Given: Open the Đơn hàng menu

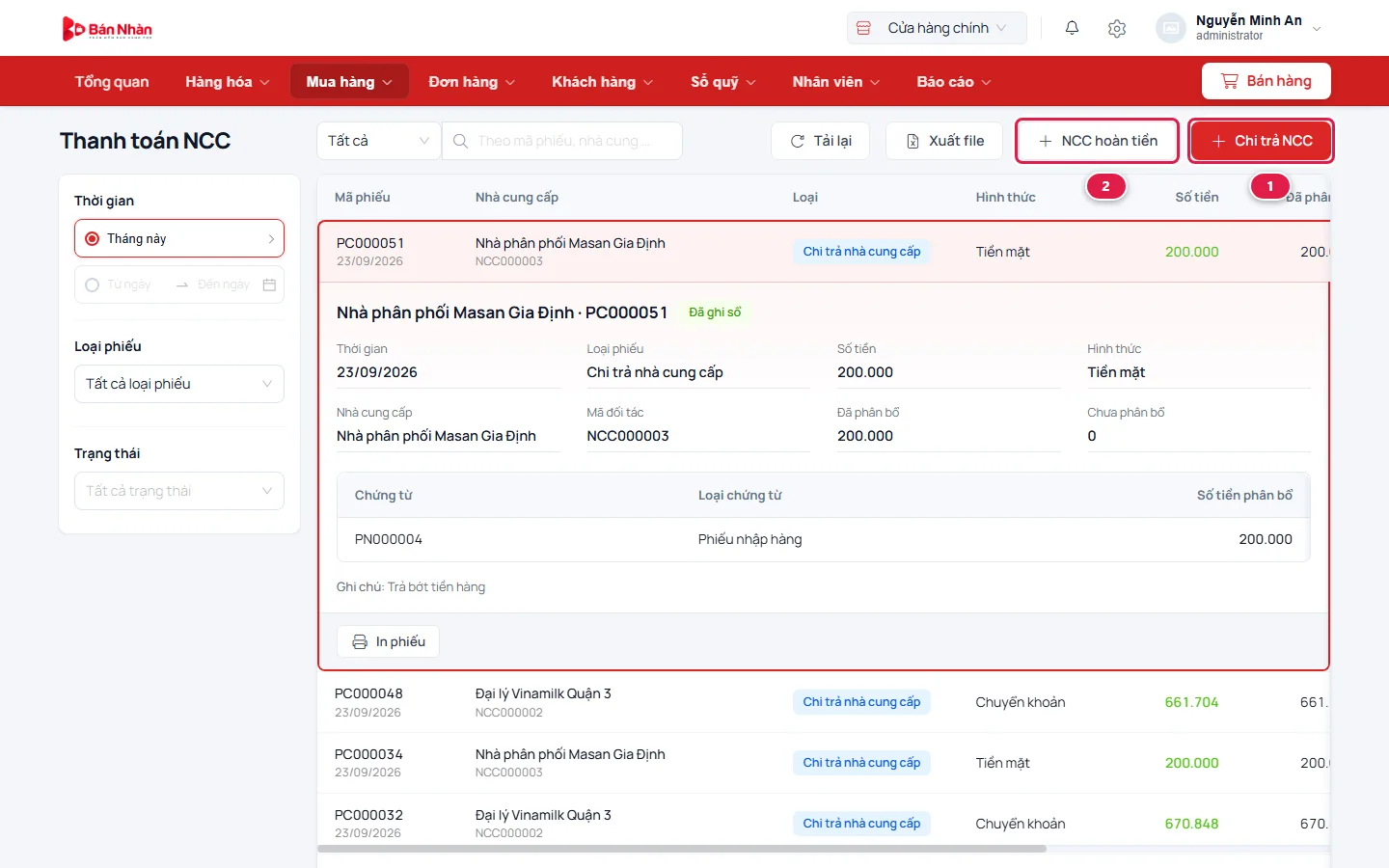Looking at the screenshot, I should click(x=472, y=82).
